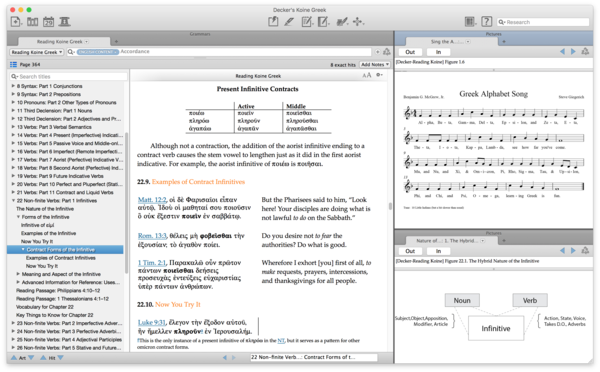Click the Research search field
The image size is (600, 372).
pyautogui.click(x=543, y=22)
